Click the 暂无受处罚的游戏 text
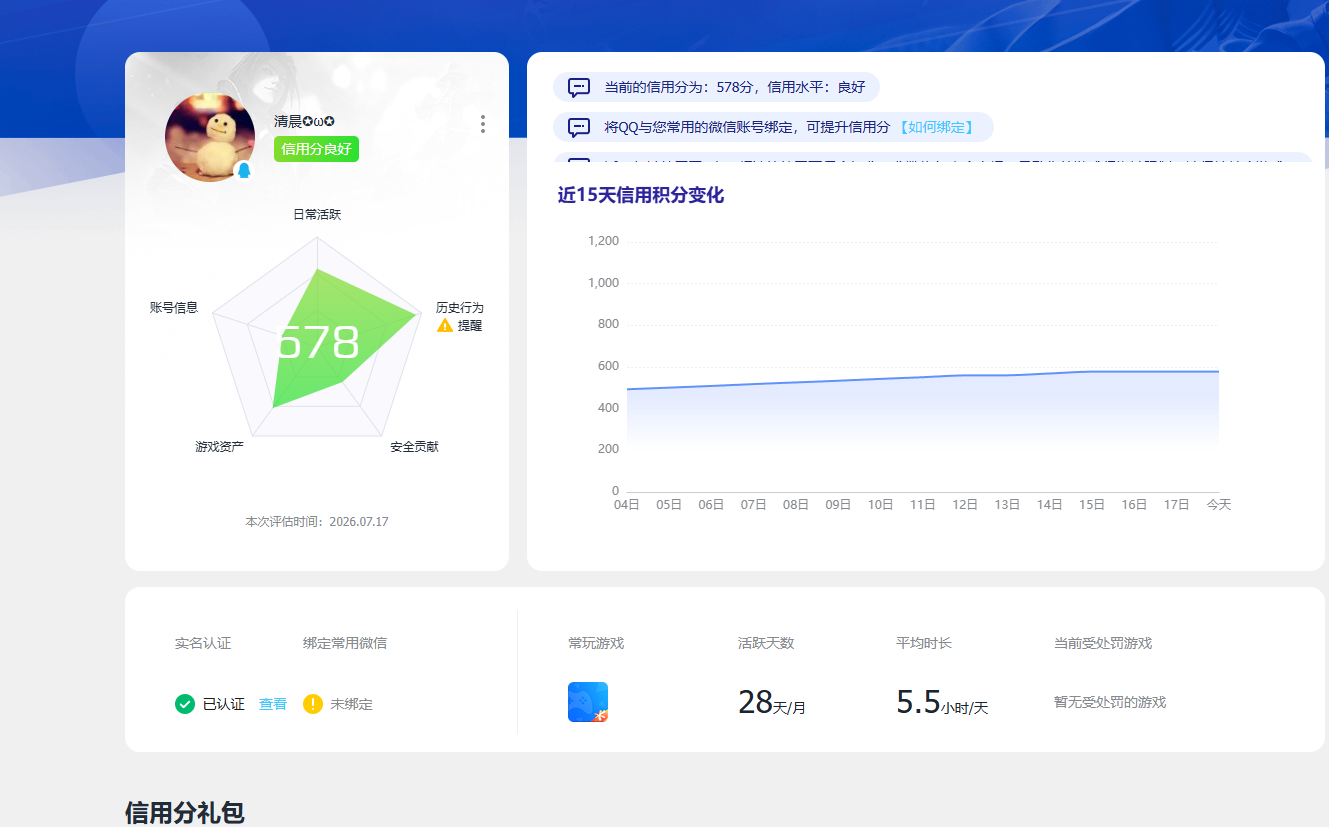 click(x=1110, y=702)
